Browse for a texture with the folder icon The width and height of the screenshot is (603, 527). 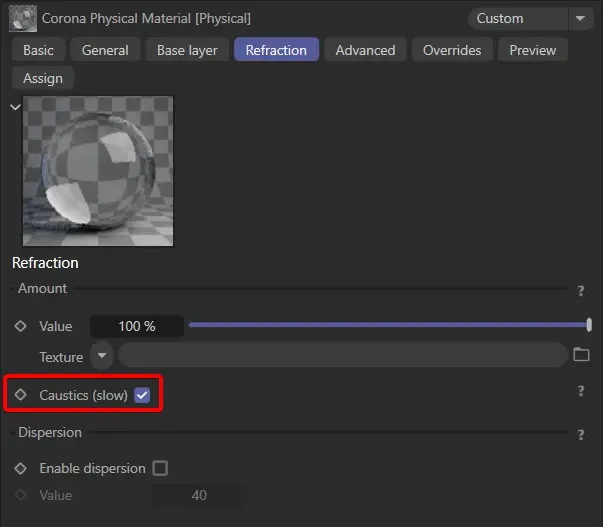pos(581,354)
